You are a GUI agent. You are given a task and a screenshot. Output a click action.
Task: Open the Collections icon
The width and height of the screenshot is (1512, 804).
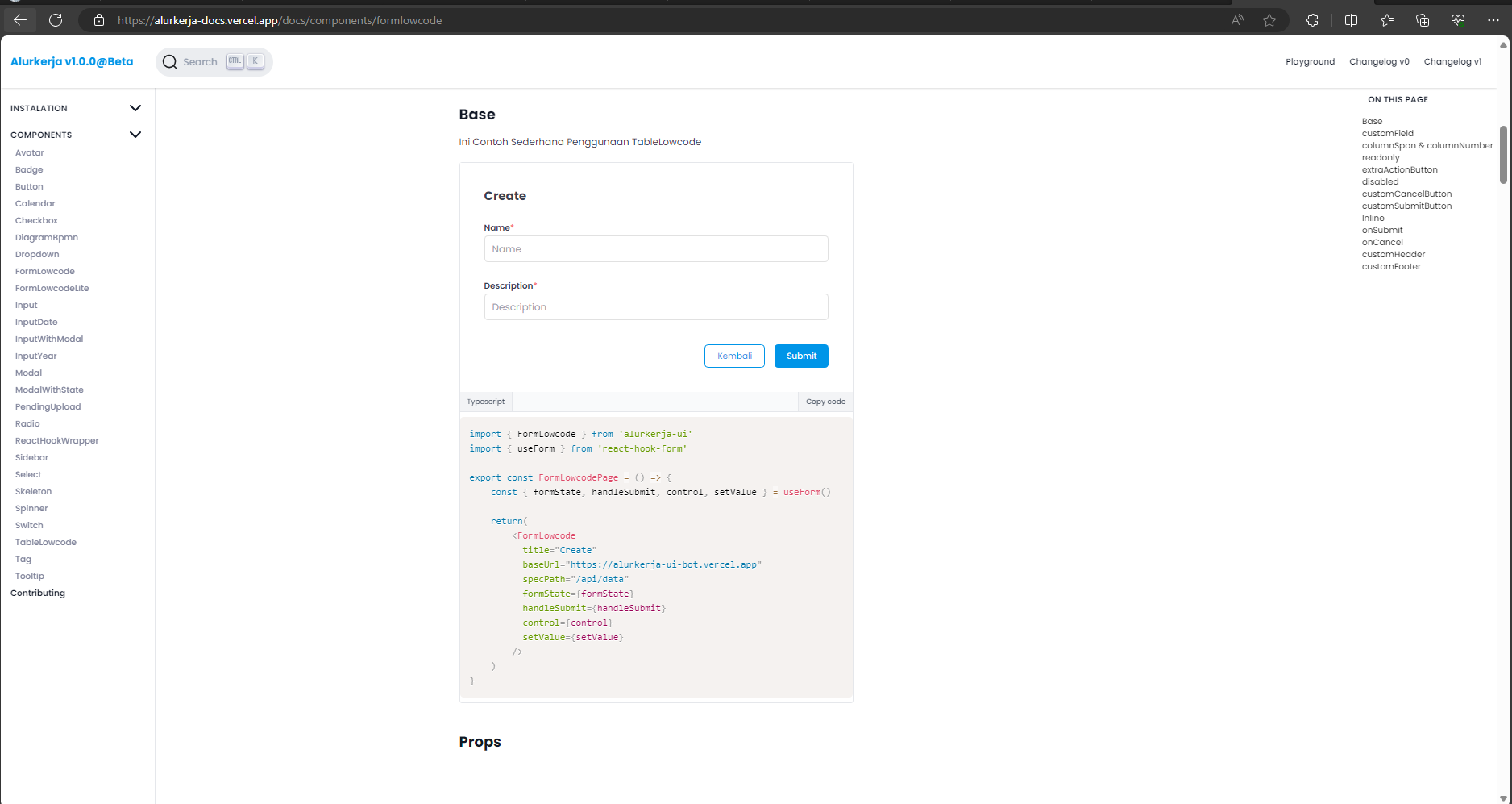pos(1423,20)
